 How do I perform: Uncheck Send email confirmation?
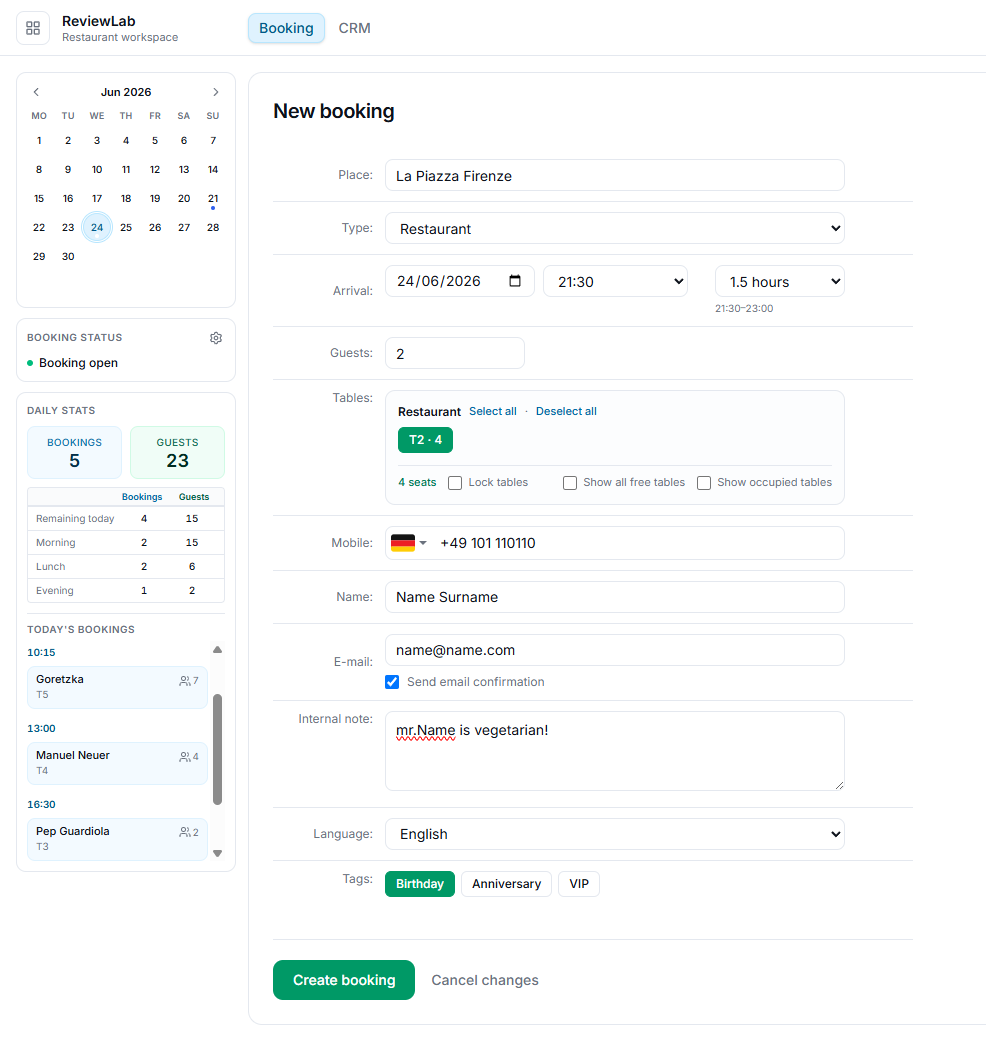(x=392, y=682)
